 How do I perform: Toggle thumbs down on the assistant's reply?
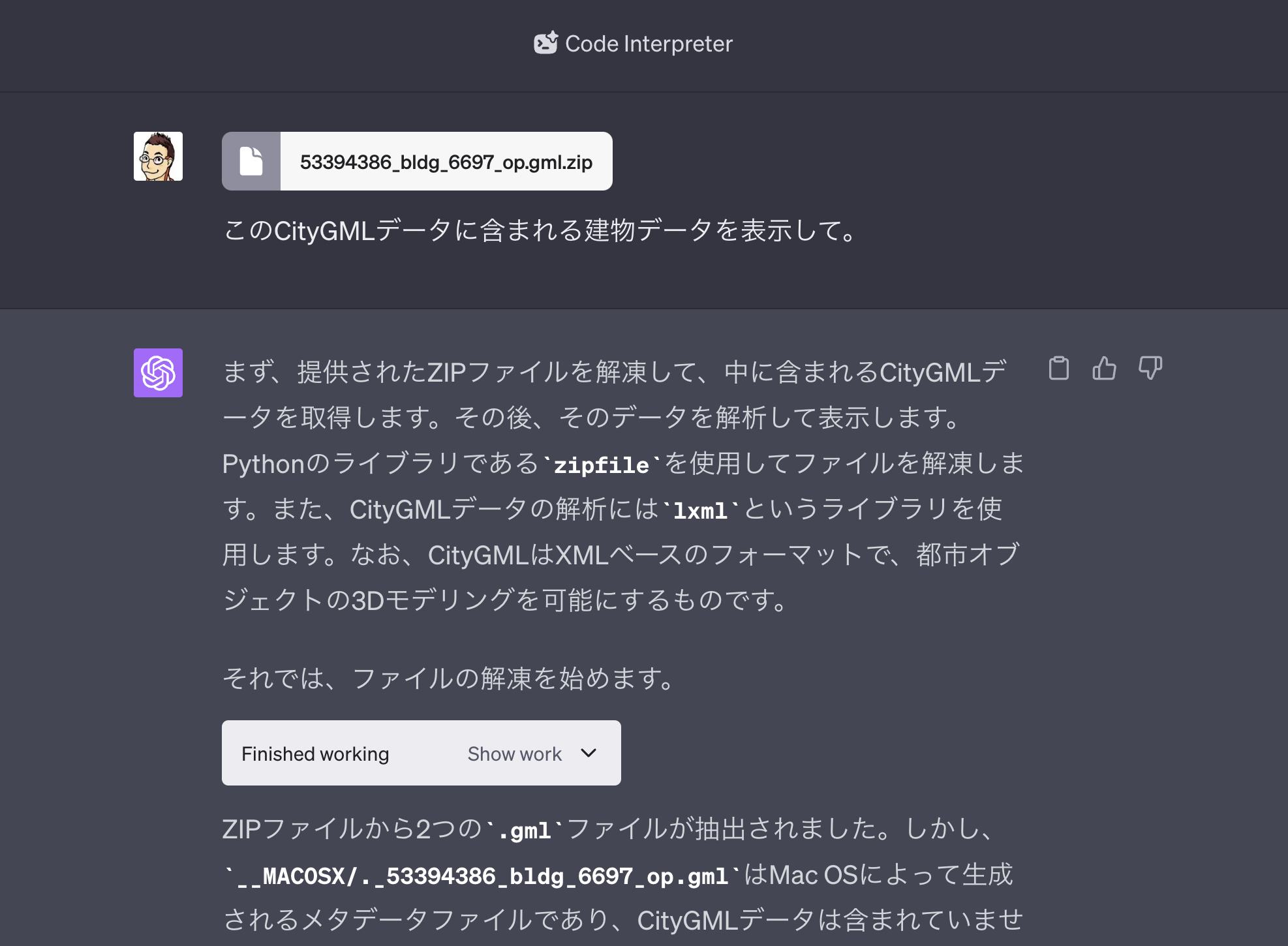tap(1150, 369)
